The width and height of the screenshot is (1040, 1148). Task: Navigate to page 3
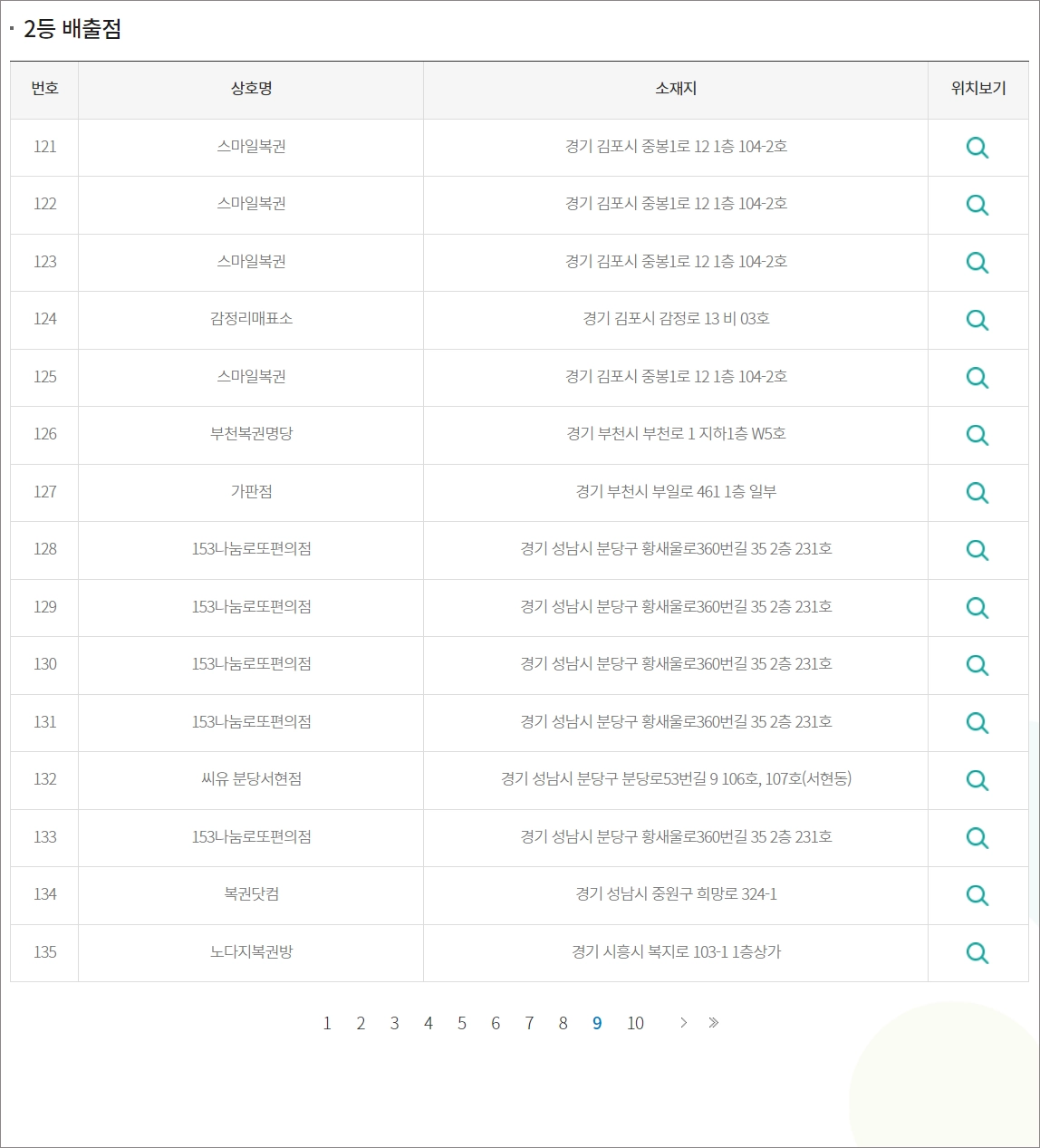[394, 1023]
